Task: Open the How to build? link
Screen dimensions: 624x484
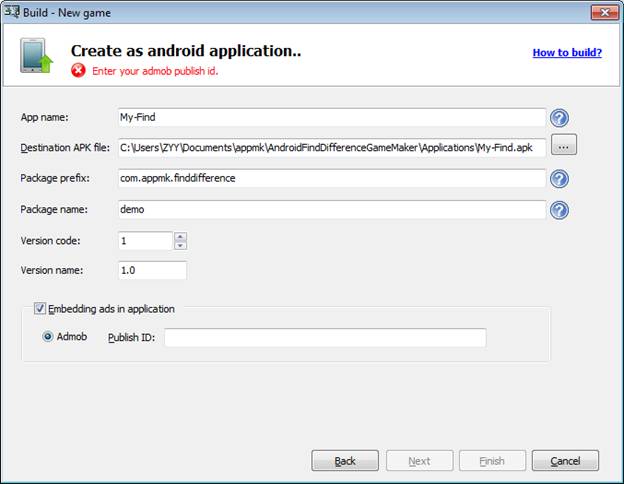Action: [567, 53]
